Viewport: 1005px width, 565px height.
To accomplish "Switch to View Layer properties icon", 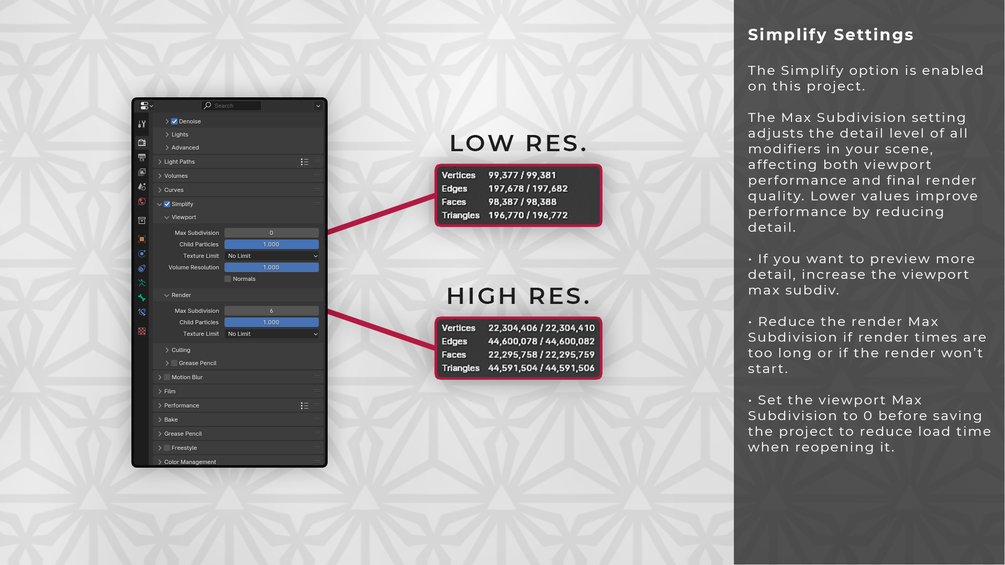I will click(x=142, y=172).
